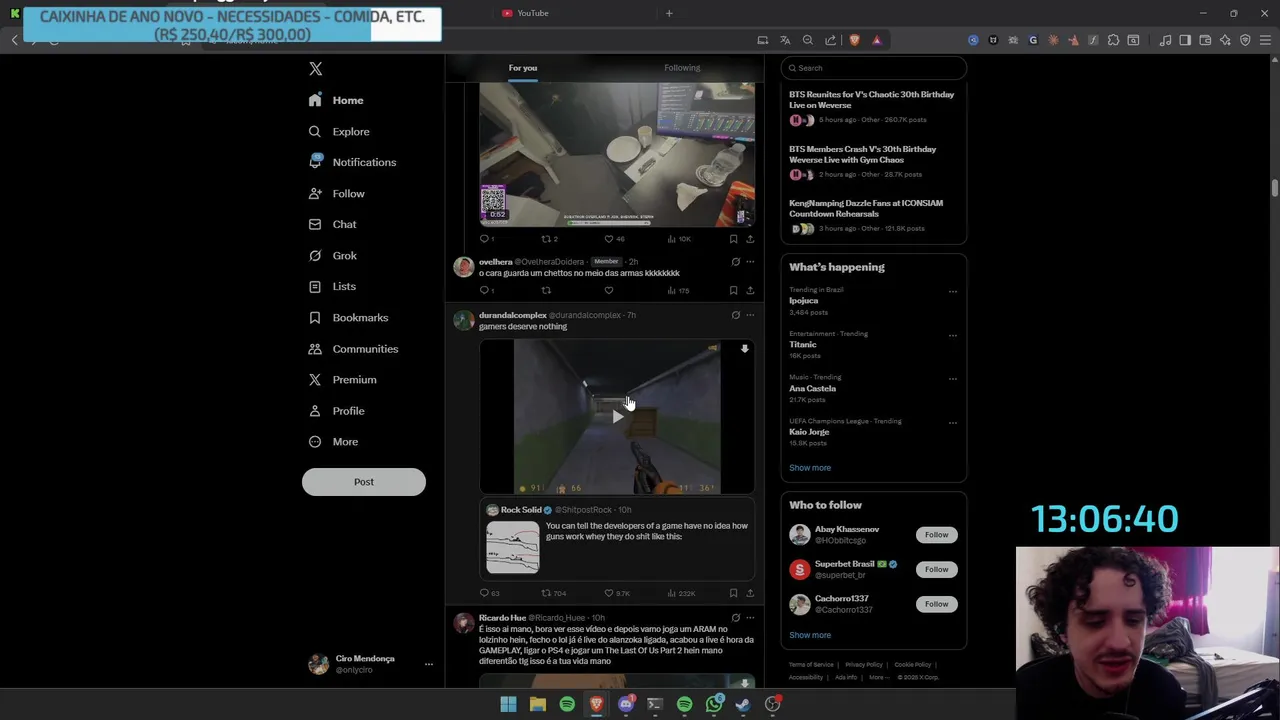Open BTS Reunites for V's Birthday story
The width and height of the screenshot is (1280, 720).
872,100
